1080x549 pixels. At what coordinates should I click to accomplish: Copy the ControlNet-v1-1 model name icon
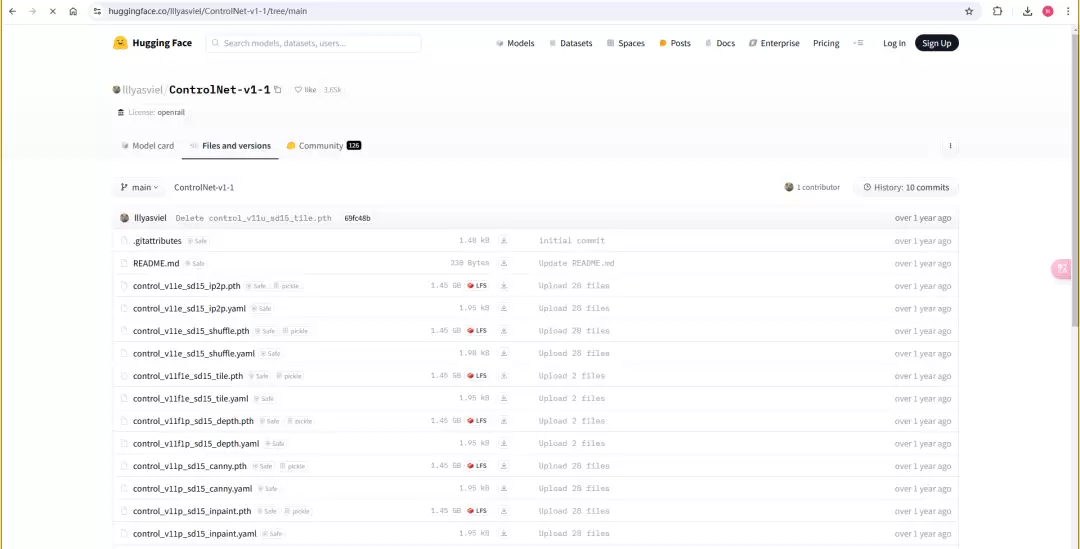tap(278, 90)
